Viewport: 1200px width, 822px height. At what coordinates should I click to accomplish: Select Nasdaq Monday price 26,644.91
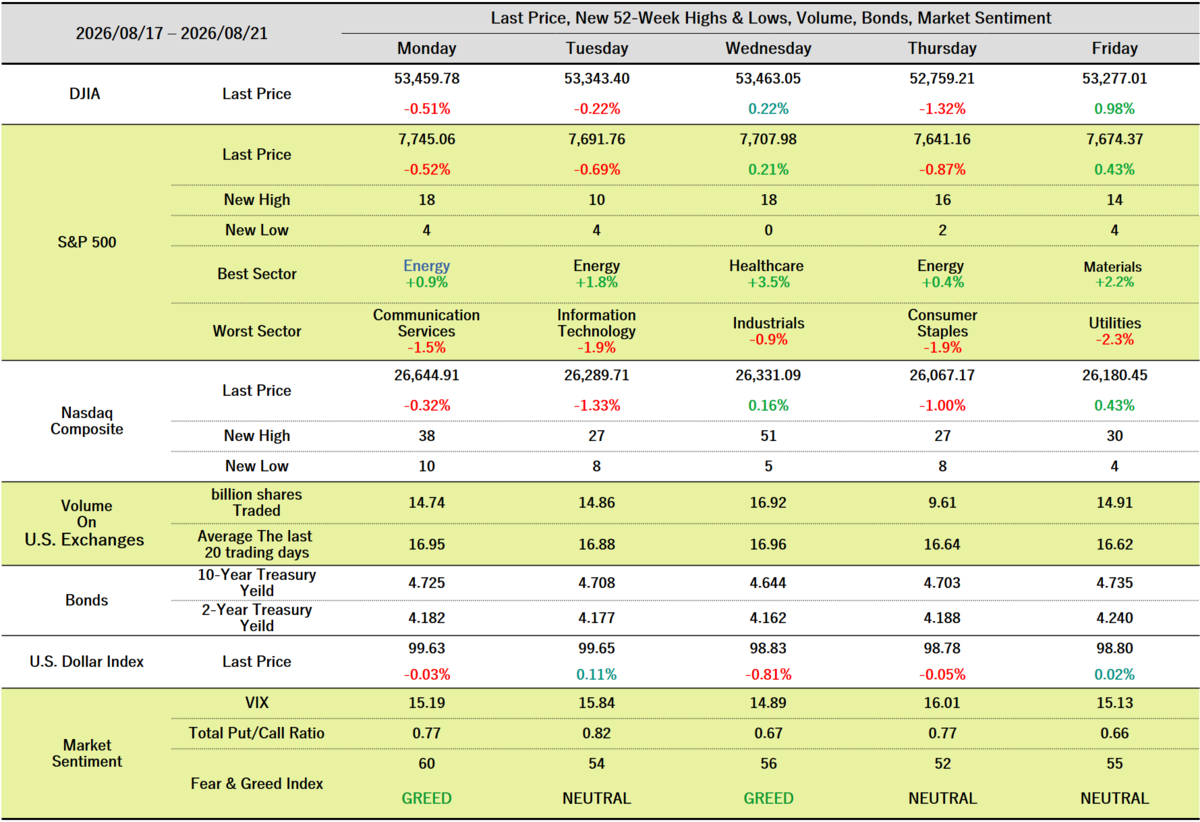[427, 375]
